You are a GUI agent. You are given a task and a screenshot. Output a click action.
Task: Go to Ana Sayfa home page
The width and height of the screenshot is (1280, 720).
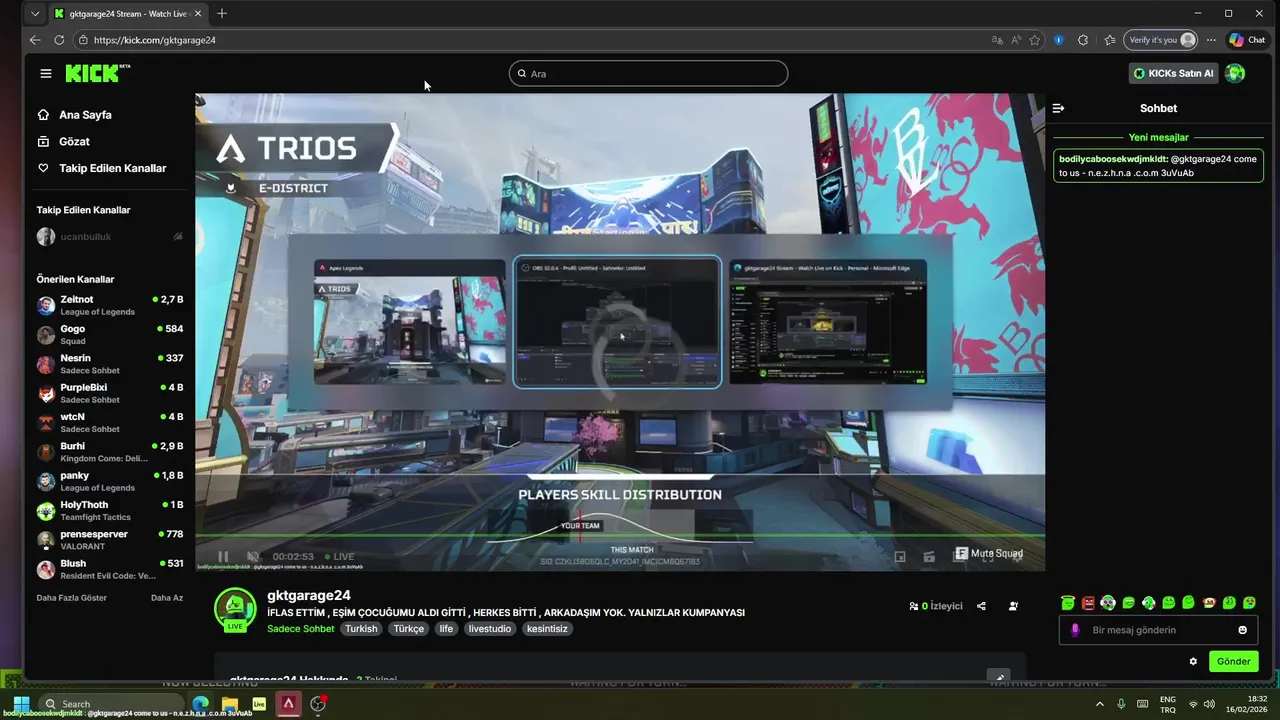[x=85, y=115]
